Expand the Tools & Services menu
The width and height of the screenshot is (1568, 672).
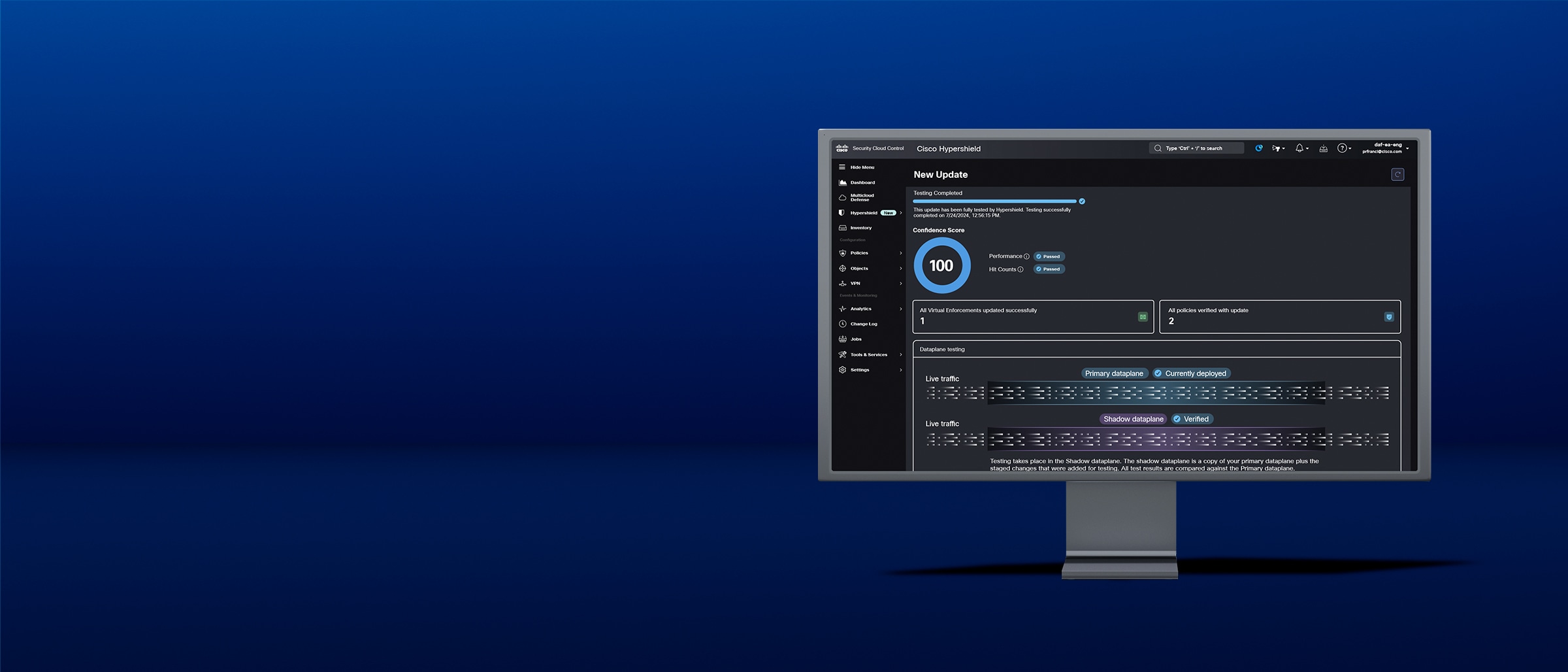pyautogui.click(x=868, y=354)
